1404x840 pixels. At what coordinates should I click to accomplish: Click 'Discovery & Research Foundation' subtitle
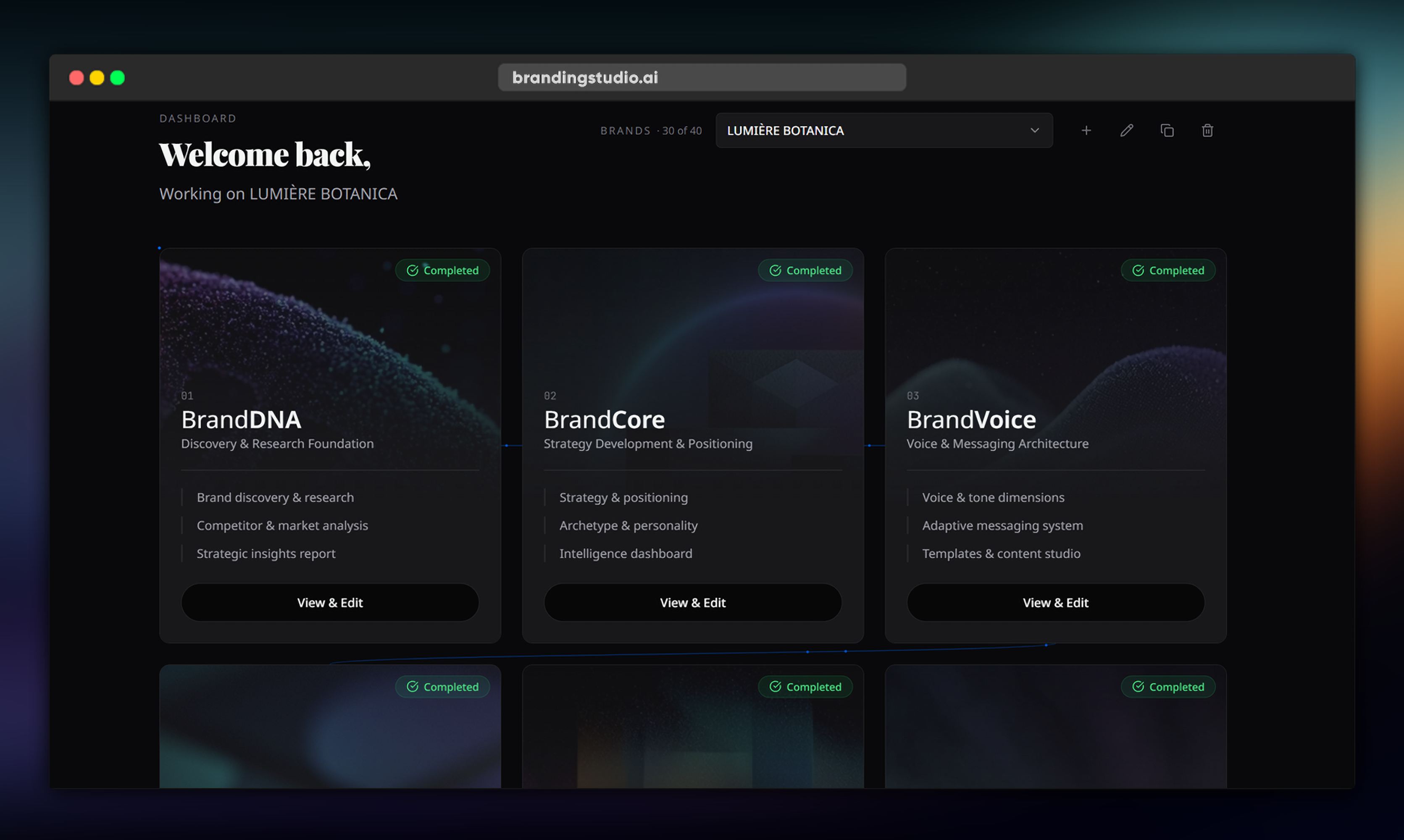coord(277,443)
